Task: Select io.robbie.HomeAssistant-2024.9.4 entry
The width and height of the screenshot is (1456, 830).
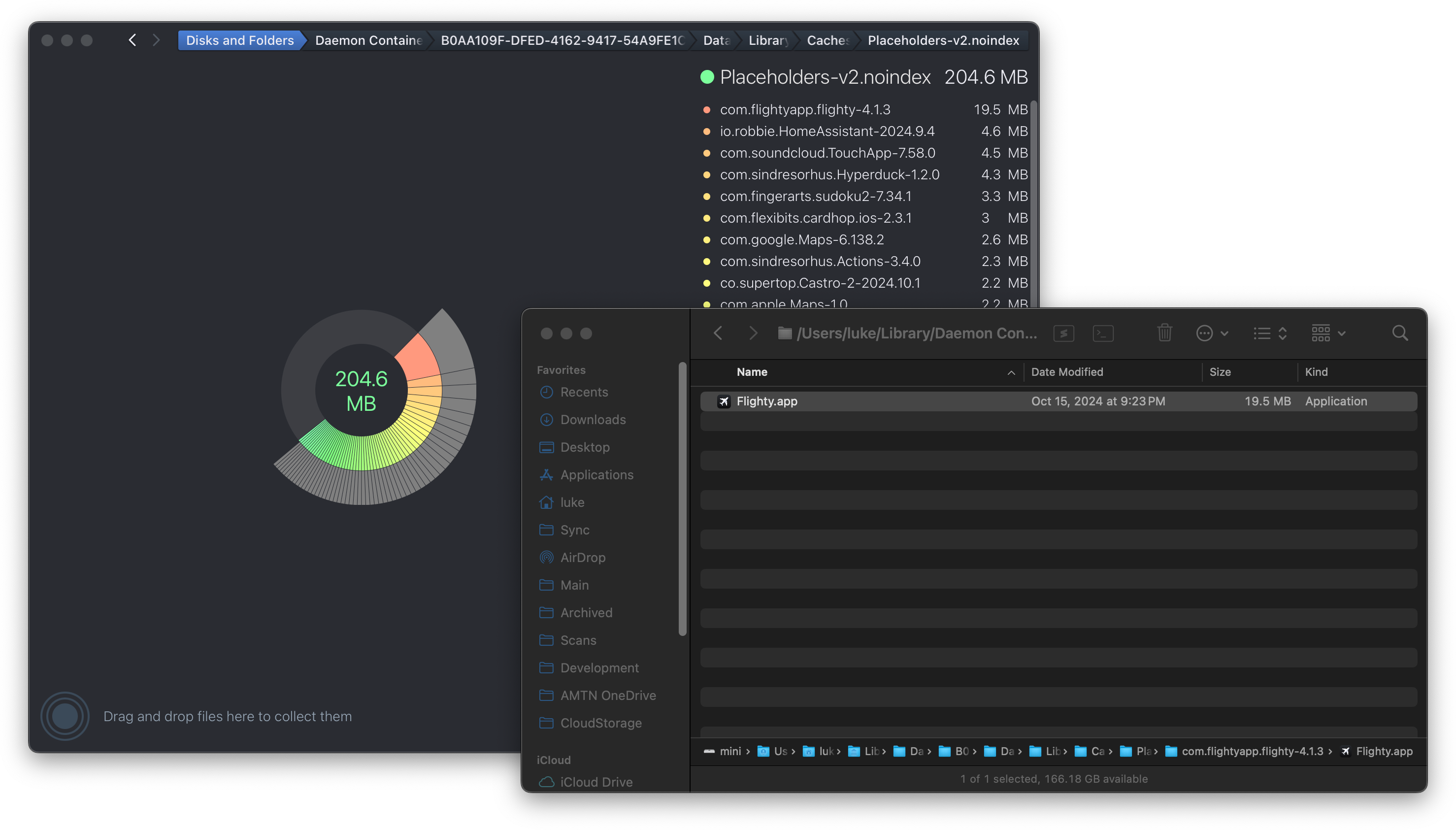Action: click(x=864, y=131)
